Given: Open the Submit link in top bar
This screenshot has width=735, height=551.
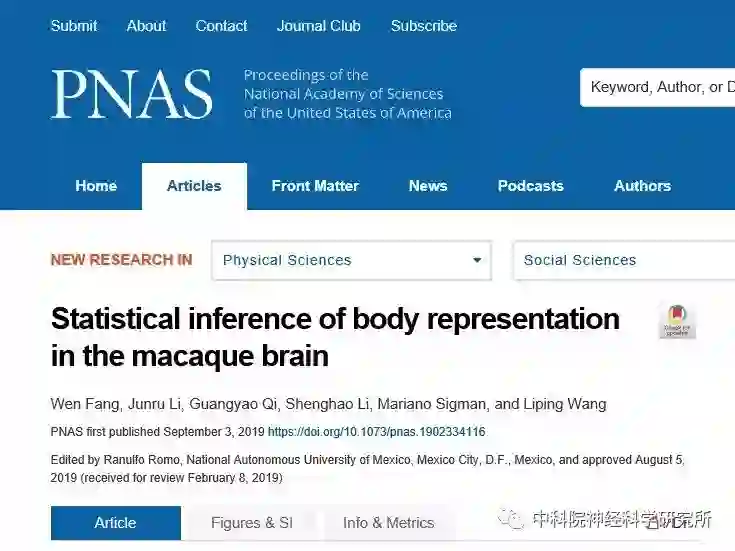Looking at the screenshot, I should (x=74, y=26).
